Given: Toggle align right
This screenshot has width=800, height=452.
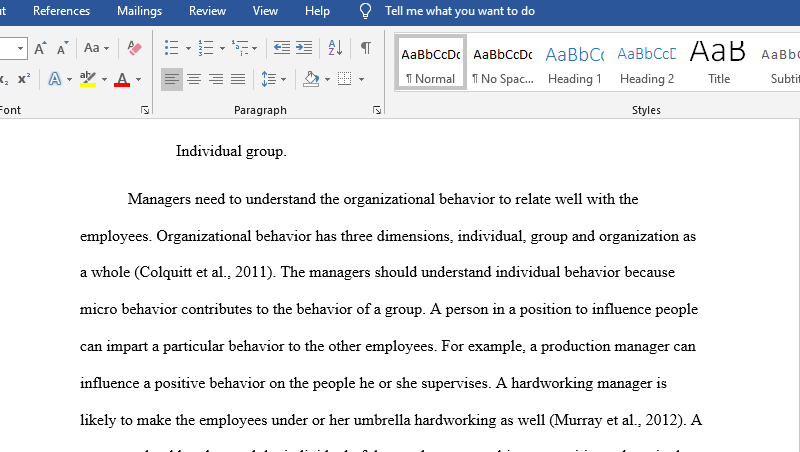Looking at the screenshot, I should (216, 79).
